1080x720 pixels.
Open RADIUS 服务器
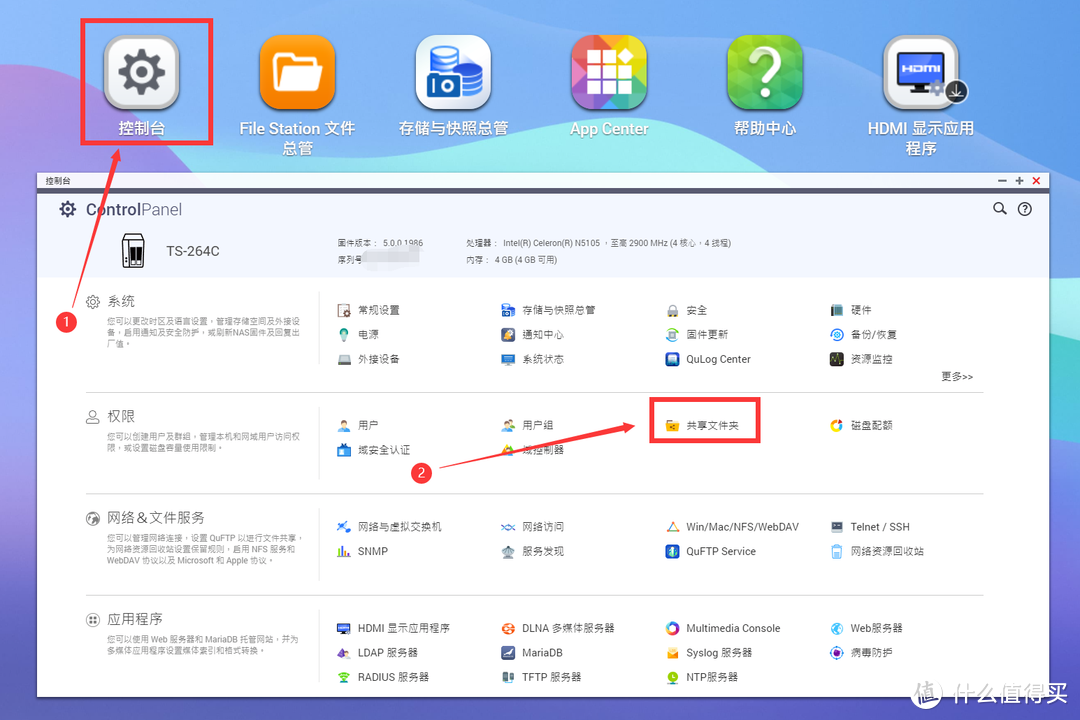[383, 677]
